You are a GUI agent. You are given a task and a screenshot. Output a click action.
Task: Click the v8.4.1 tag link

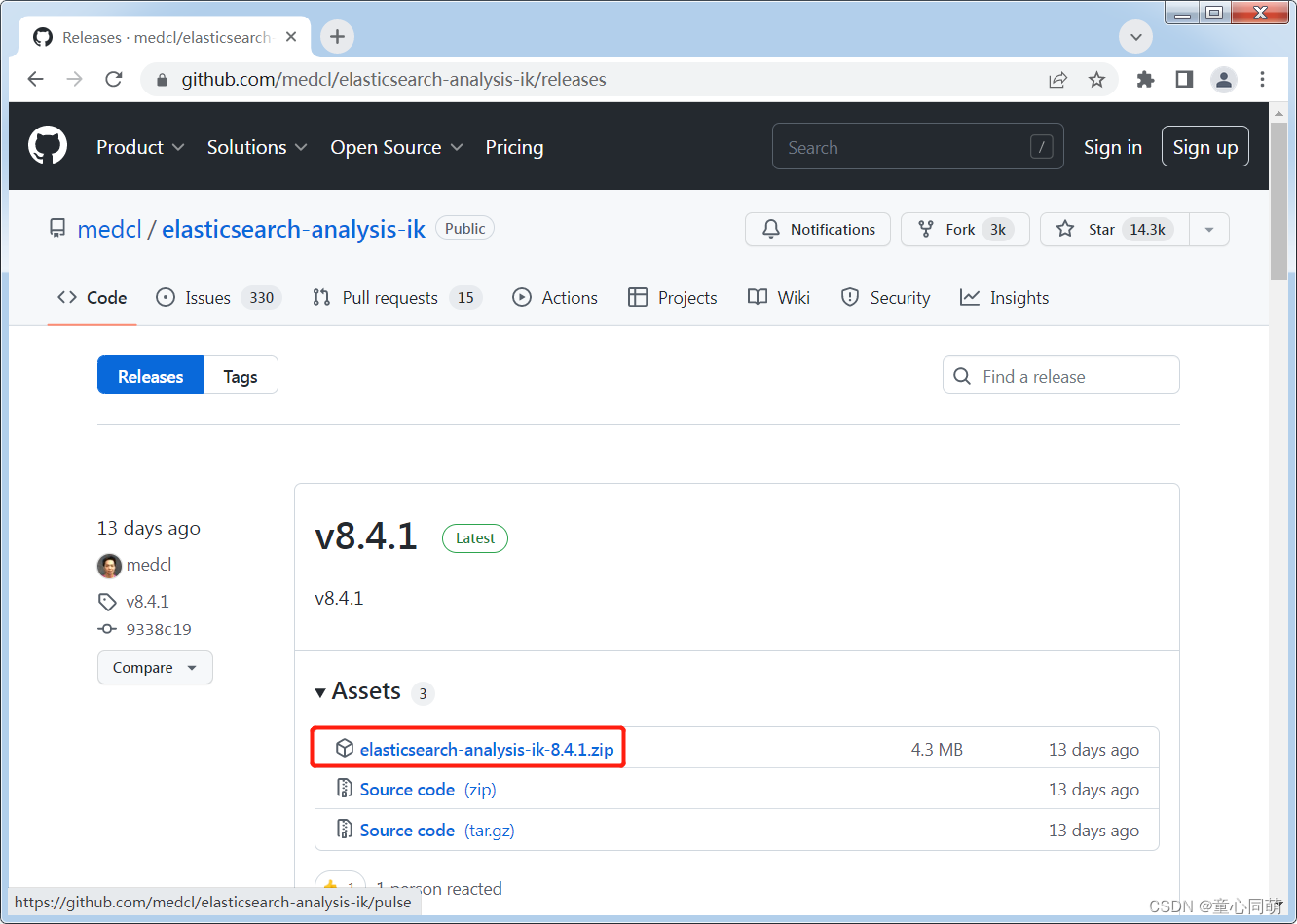(147, 602)
